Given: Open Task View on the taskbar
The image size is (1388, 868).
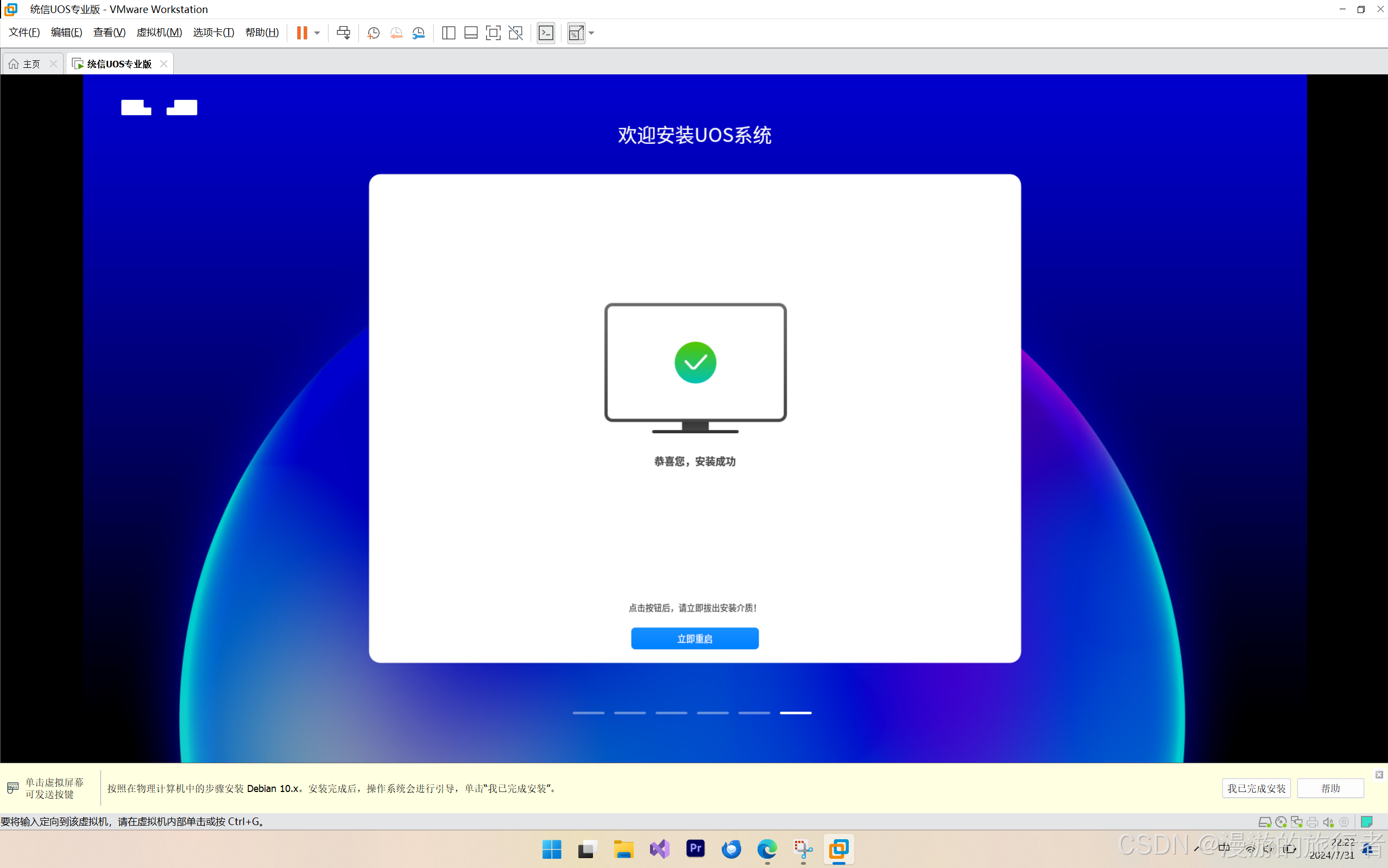Looking at the screenshot, I should click(588, 849).
